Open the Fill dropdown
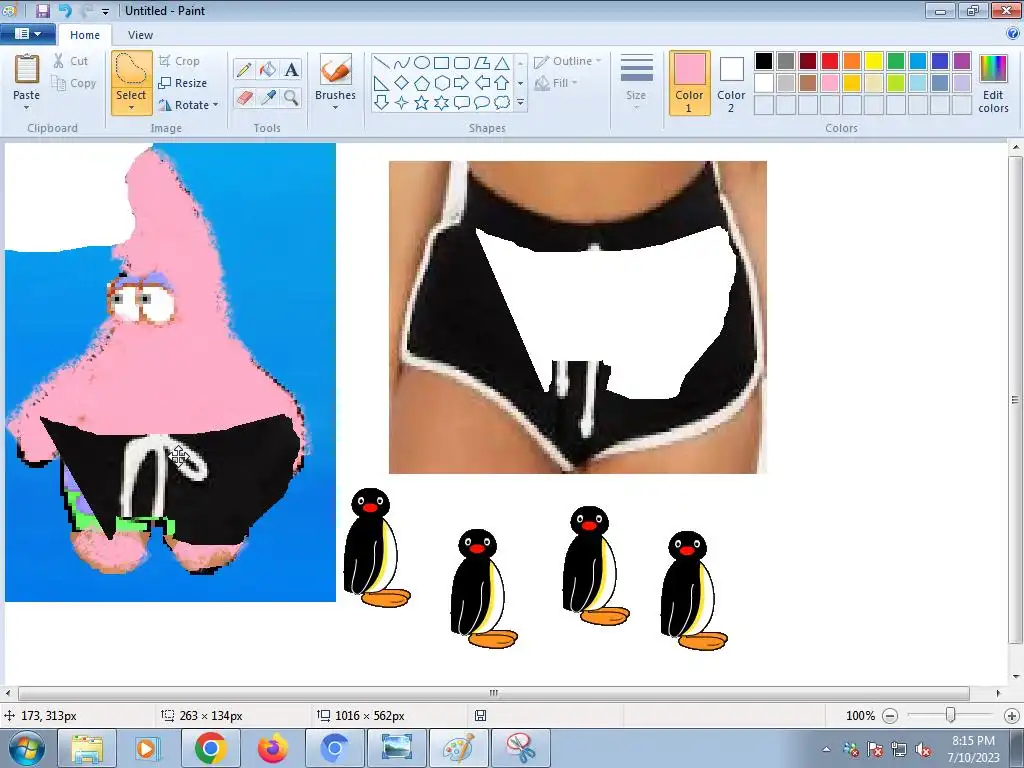 pos(556,83)
